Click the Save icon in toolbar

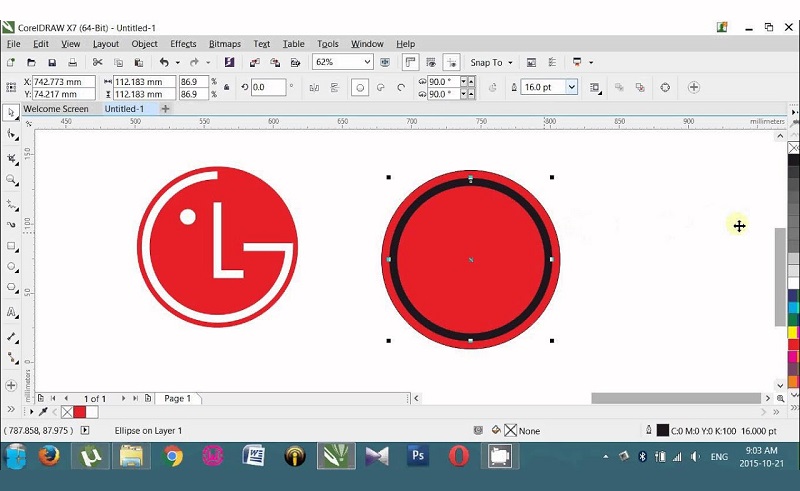pos(51,62)
